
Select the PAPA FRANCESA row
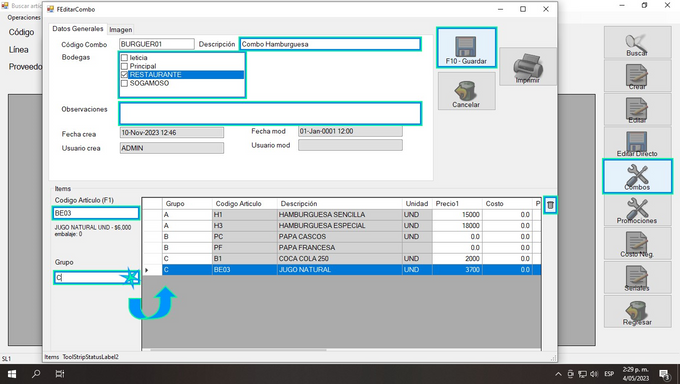pos(342,248)
